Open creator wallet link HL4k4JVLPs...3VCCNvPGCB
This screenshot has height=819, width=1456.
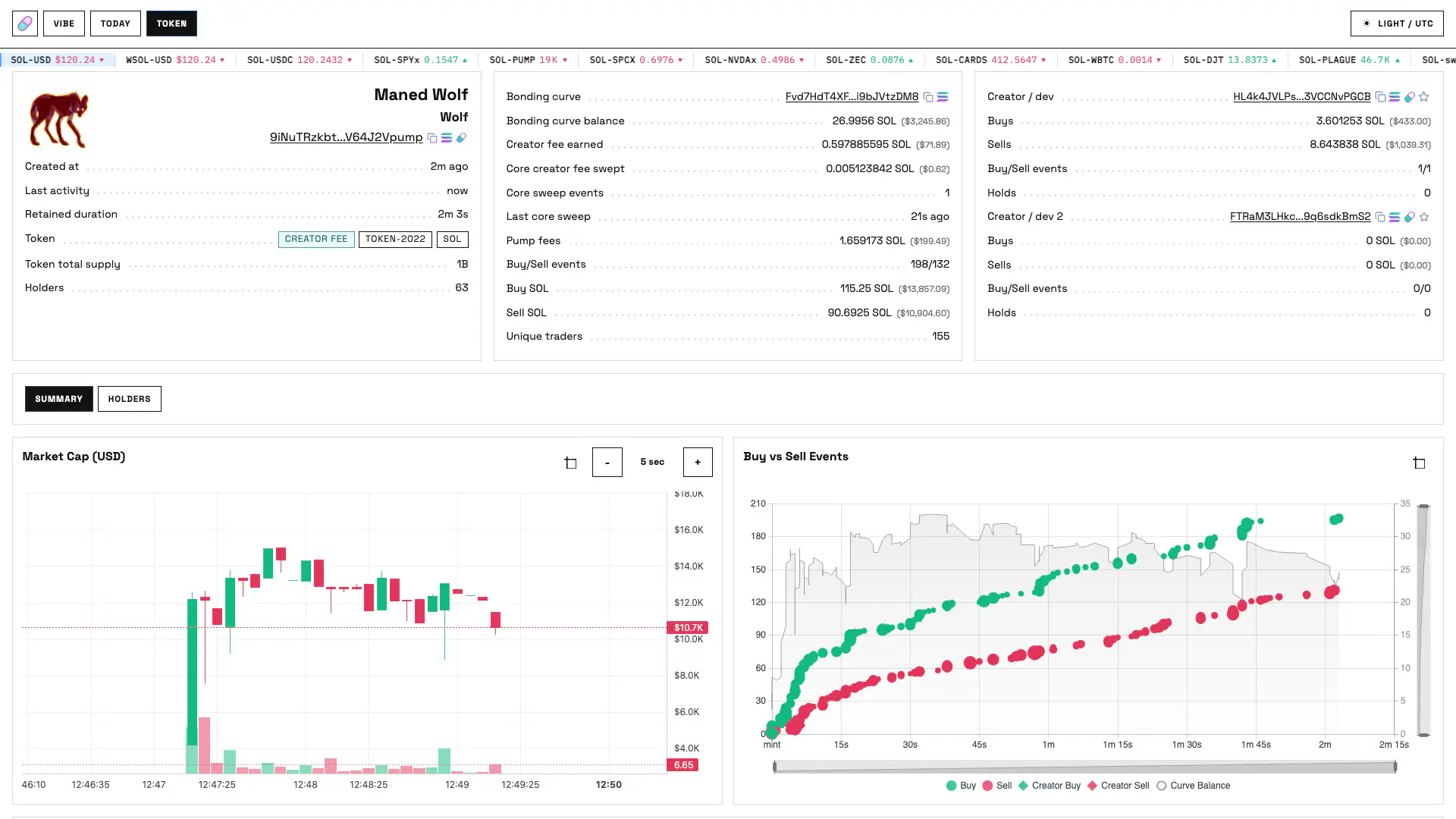[x=1301, y=96]
